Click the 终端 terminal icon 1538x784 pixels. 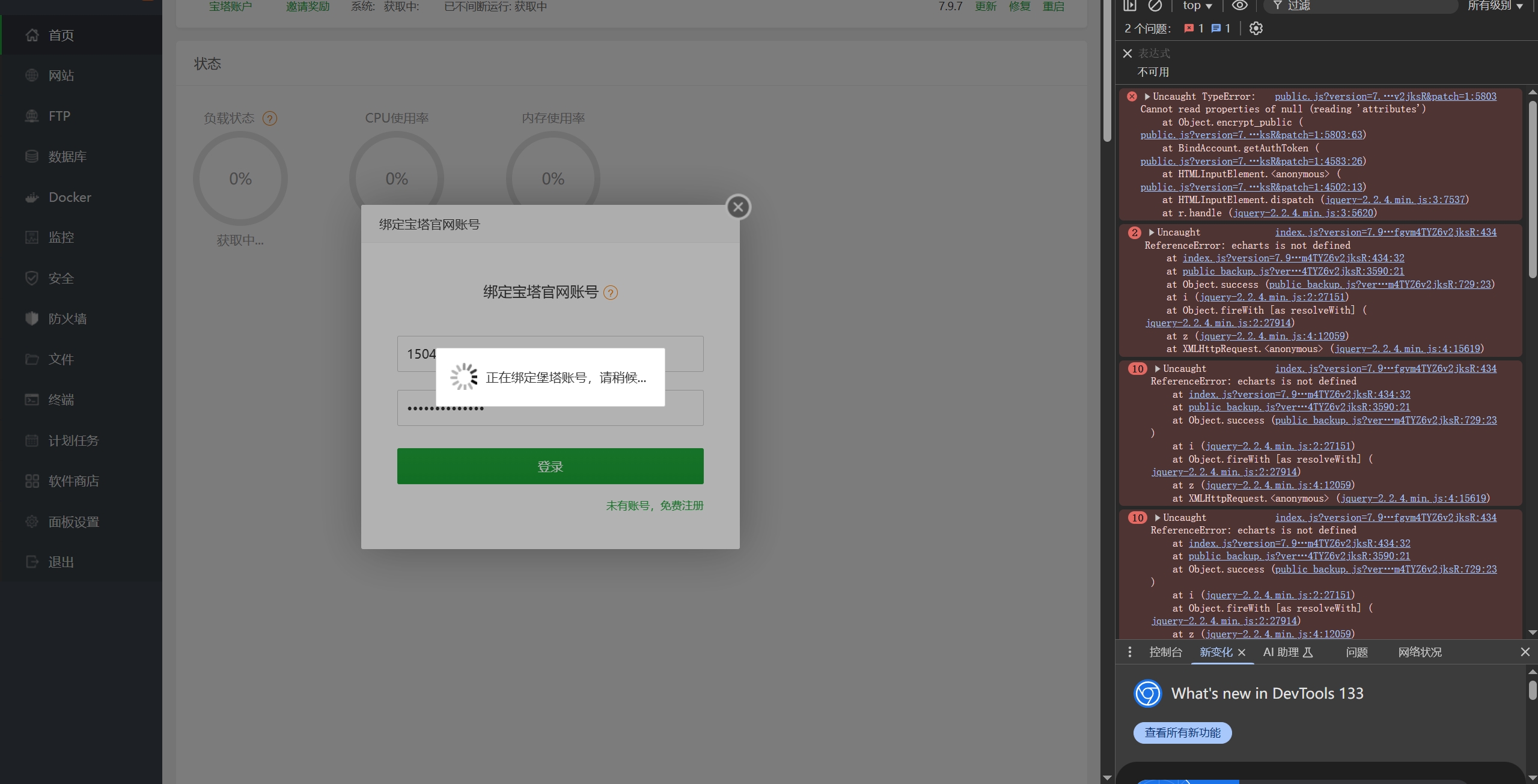pos(32,400)
